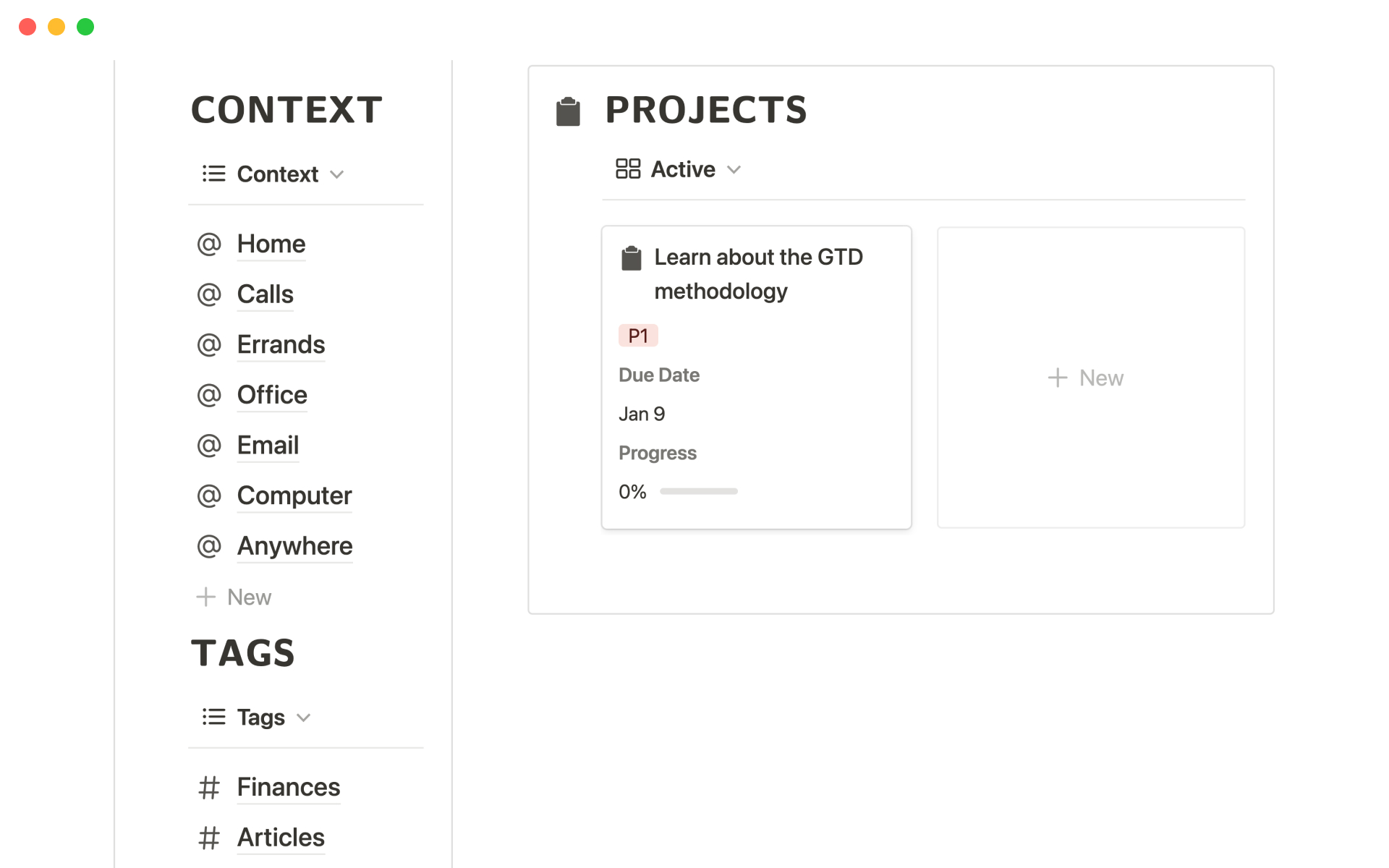The image size is (1389, 868).
Task: Click the 0% progress bar on card
Action: click(x=698, y=492)
